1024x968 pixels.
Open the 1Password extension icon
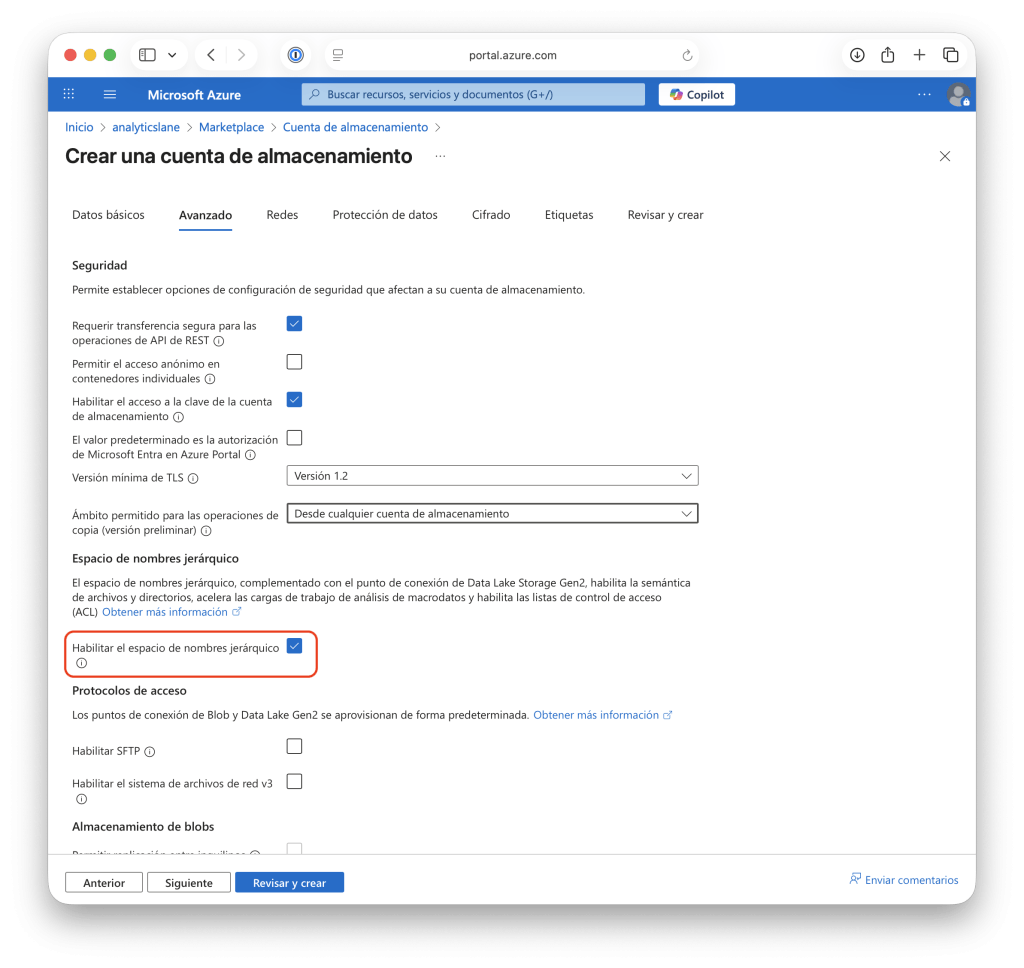(295, 55)
